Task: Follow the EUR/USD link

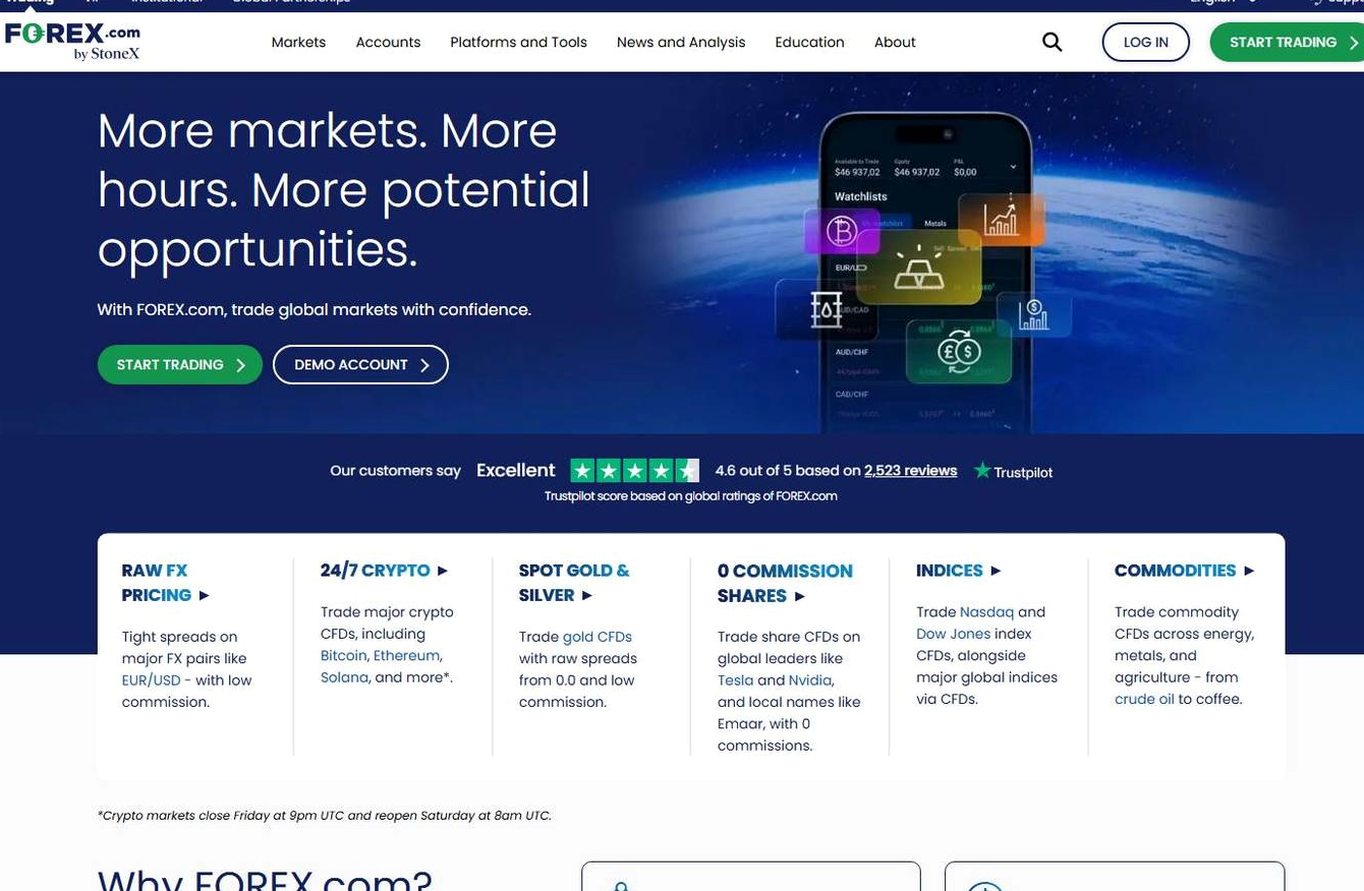Action: click(x=151, y=680)
